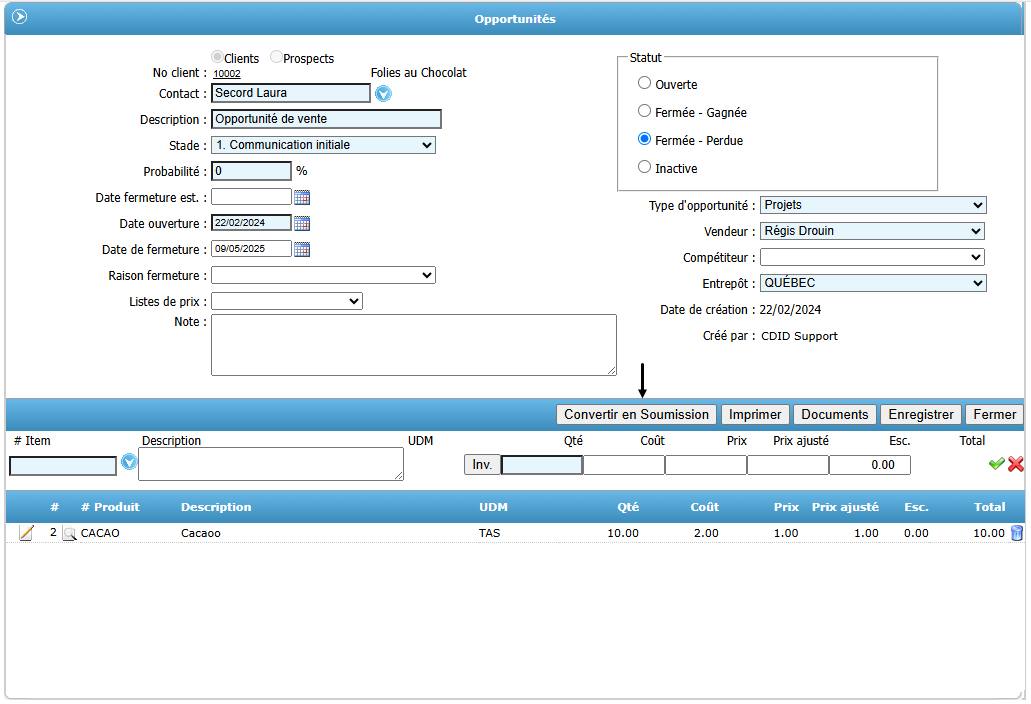
Task: Open the Vendeur dropdown
Action: pyautogui.click(x=873, y=231)
